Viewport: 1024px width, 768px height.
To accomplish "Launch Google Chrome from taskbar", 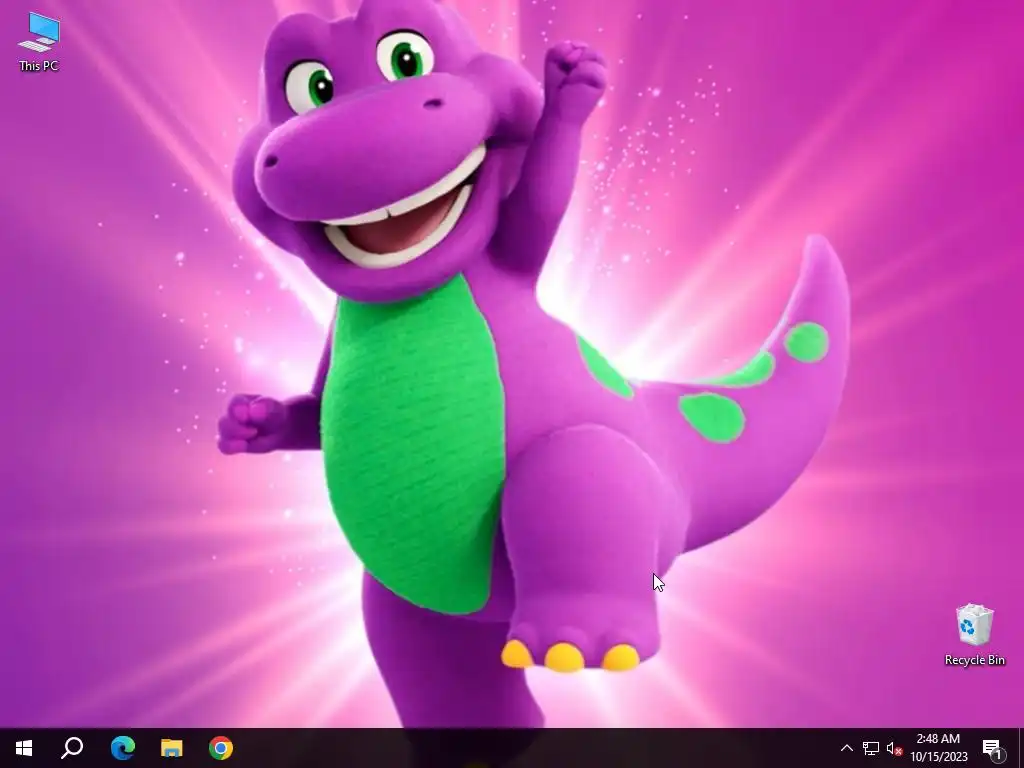I will (221, 748).
